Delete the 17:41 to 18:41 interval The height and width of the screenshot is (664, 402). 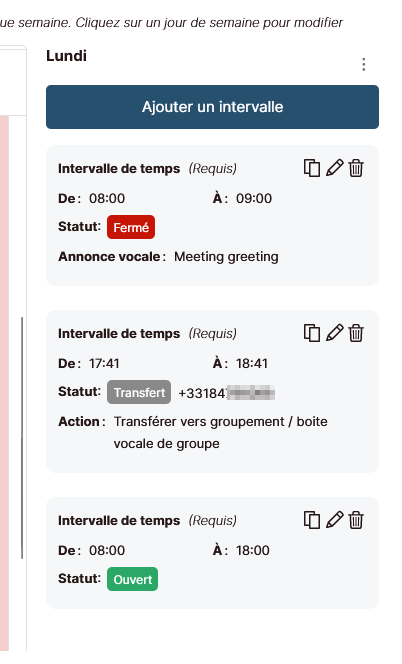[x=356, y=333]
